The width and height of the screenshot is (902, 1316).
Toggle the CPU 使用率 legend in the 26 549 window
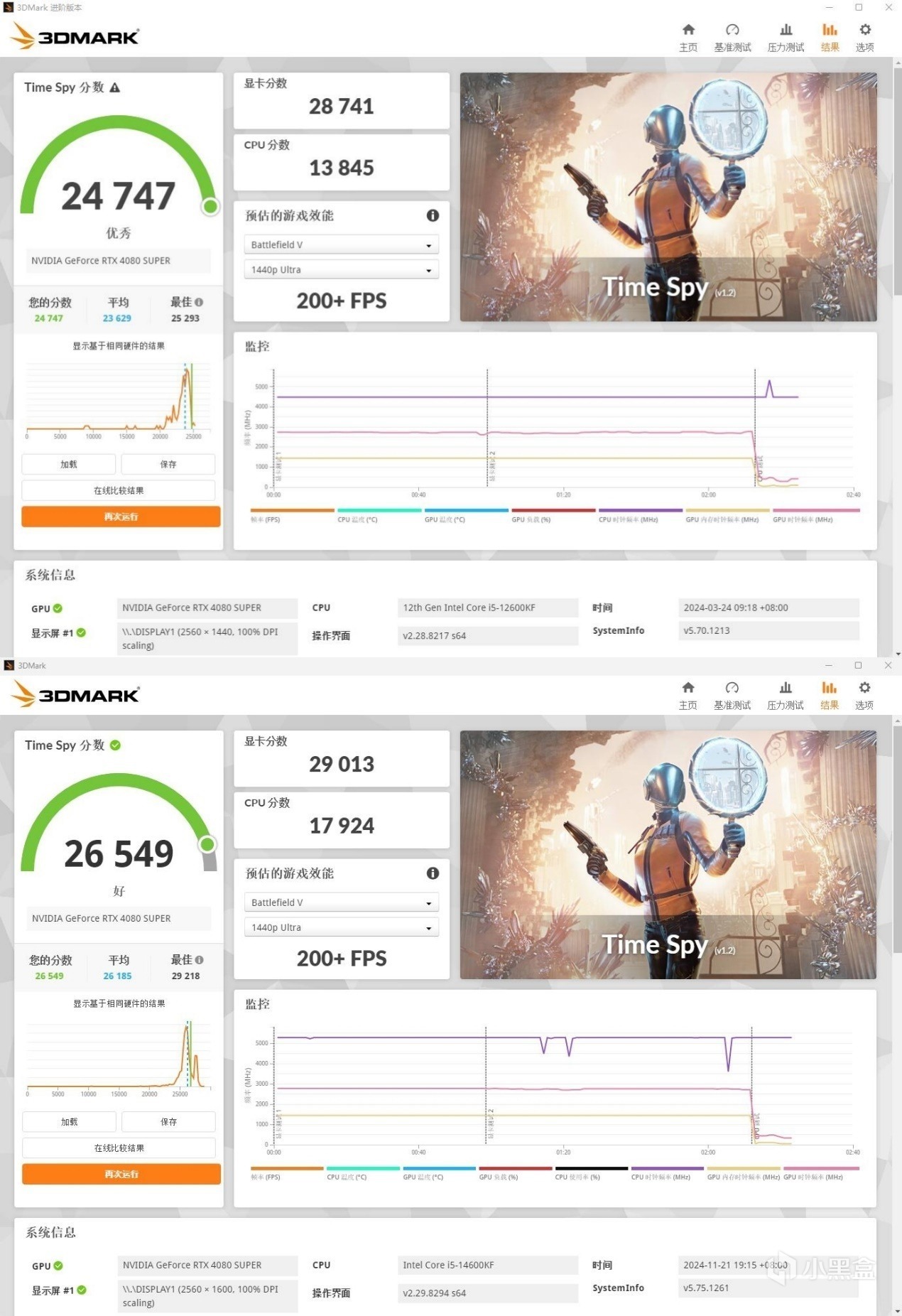pos(592,1172)
